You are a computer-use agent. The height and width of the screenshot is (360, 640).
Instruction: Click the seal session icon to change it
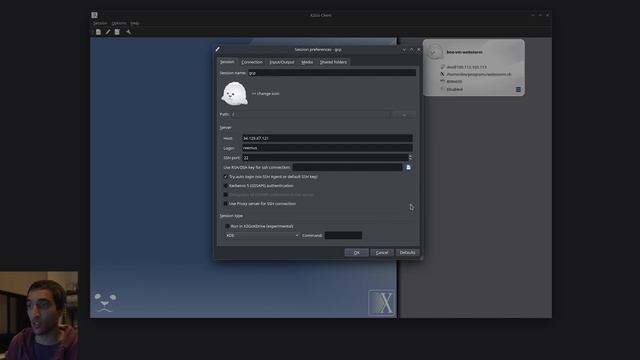(234, 93)
